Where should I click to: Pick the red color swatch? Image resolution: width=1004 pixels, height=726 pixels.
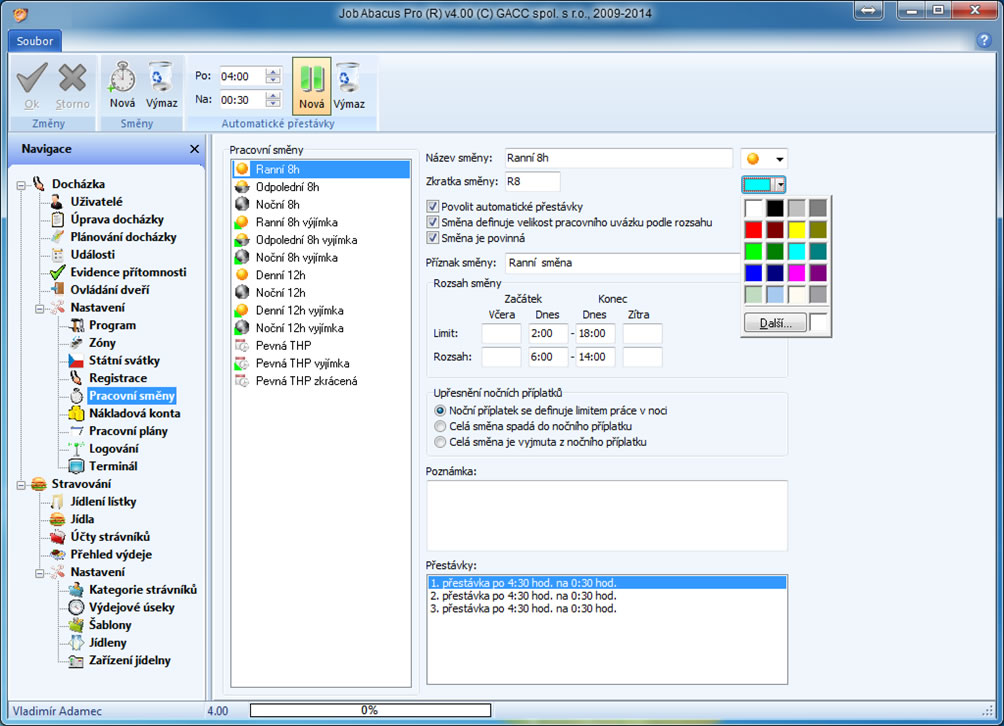pos(754,229)
